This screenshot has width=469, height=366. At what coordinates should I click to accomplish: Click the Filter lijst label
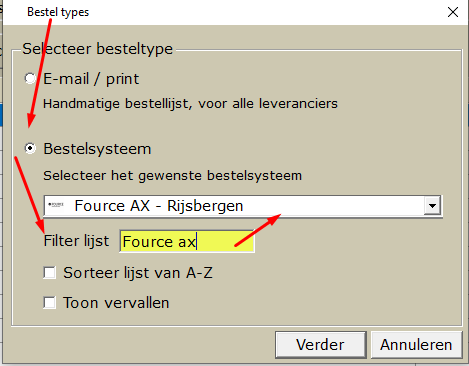point(76,241)
